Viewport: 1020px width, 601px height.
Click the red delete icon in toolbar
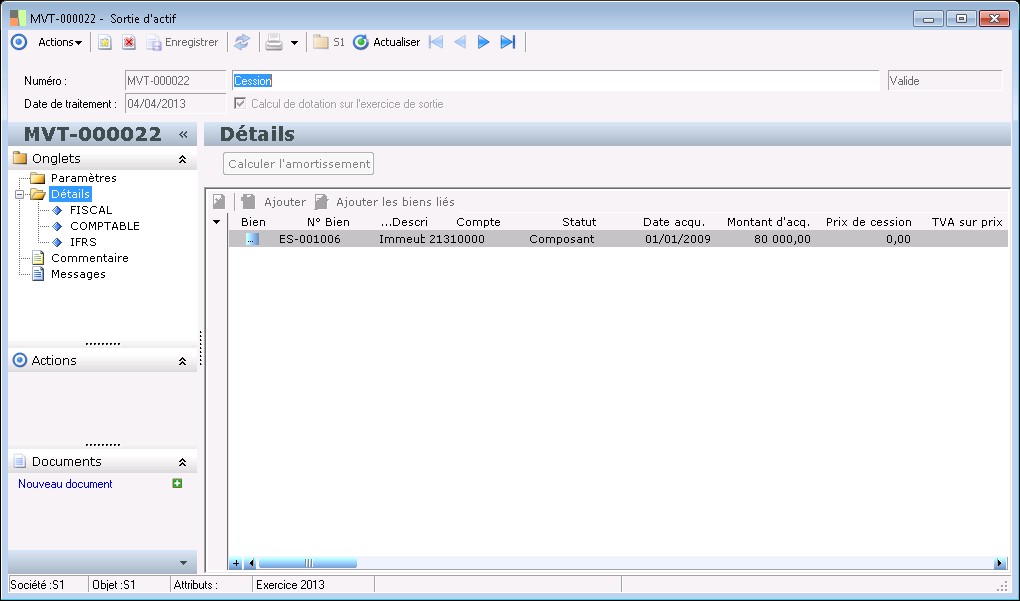[x=129, y=42]
